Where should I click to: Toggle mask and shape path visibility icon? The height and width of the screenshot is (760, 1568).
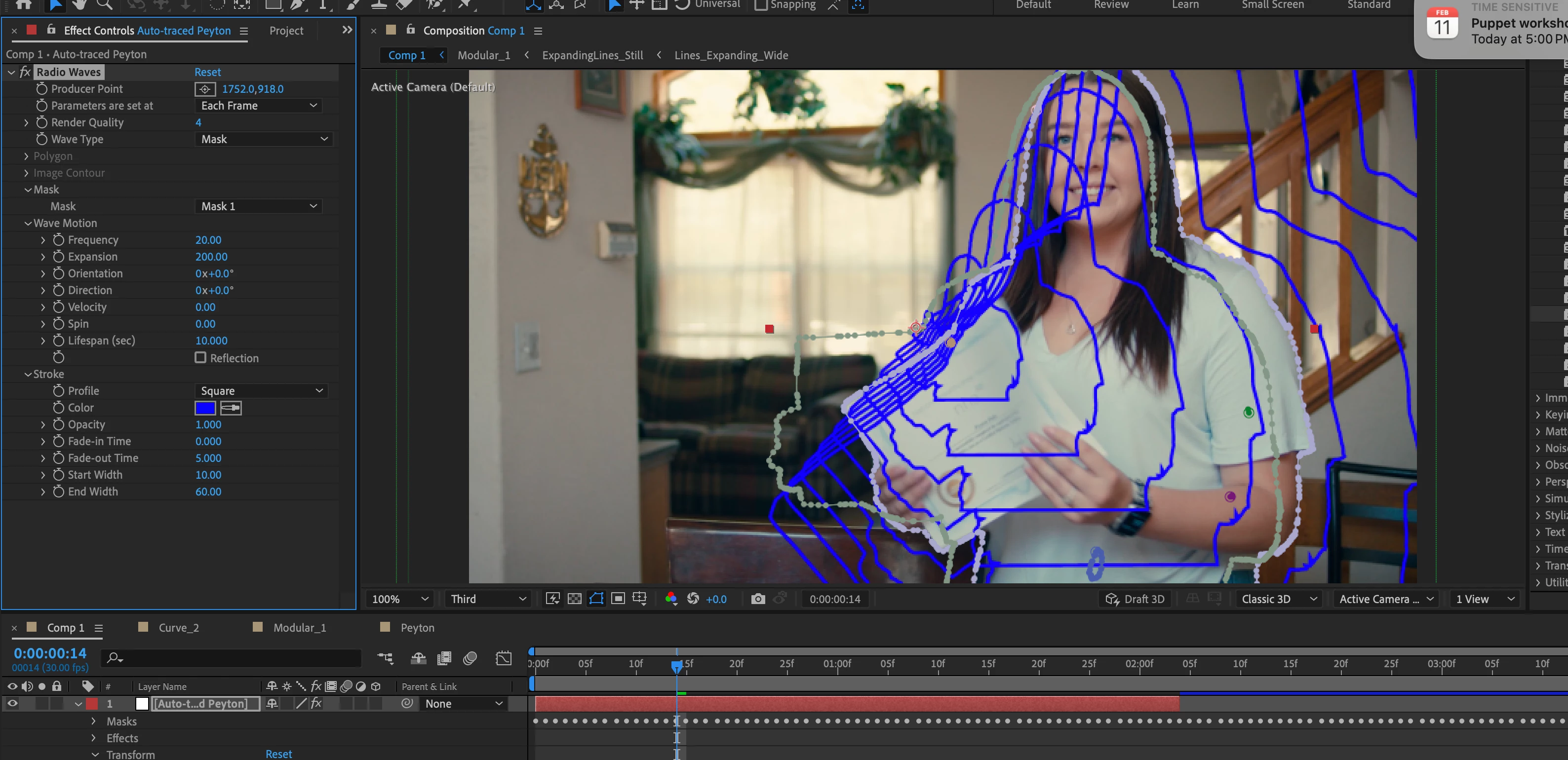tap(596, 599)
